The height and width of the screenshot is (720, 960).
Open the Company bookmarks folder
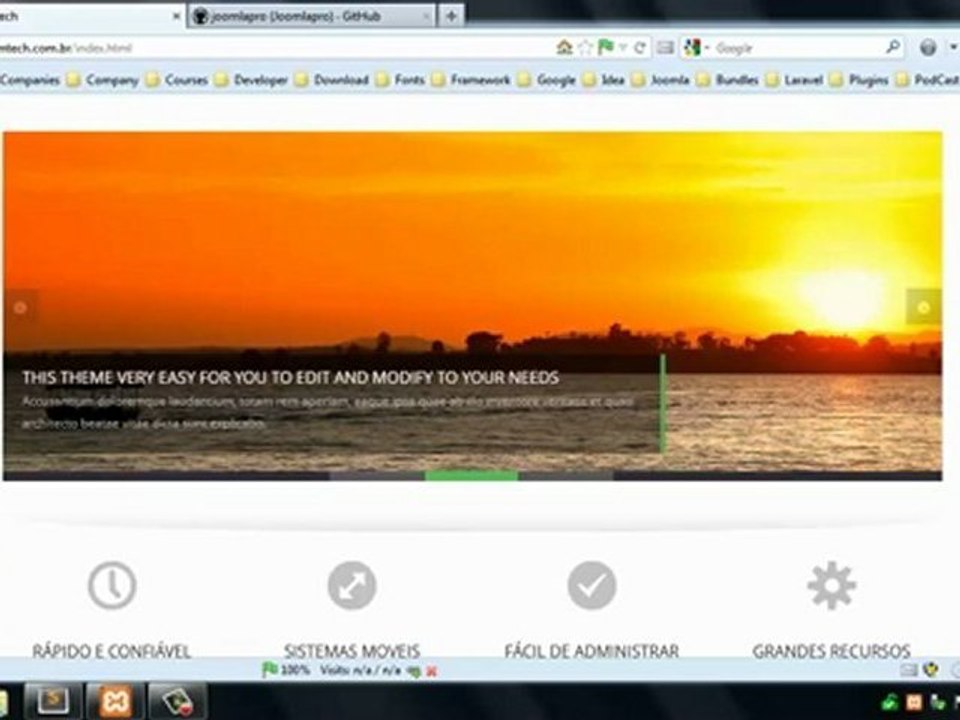[x=103, y=80]
